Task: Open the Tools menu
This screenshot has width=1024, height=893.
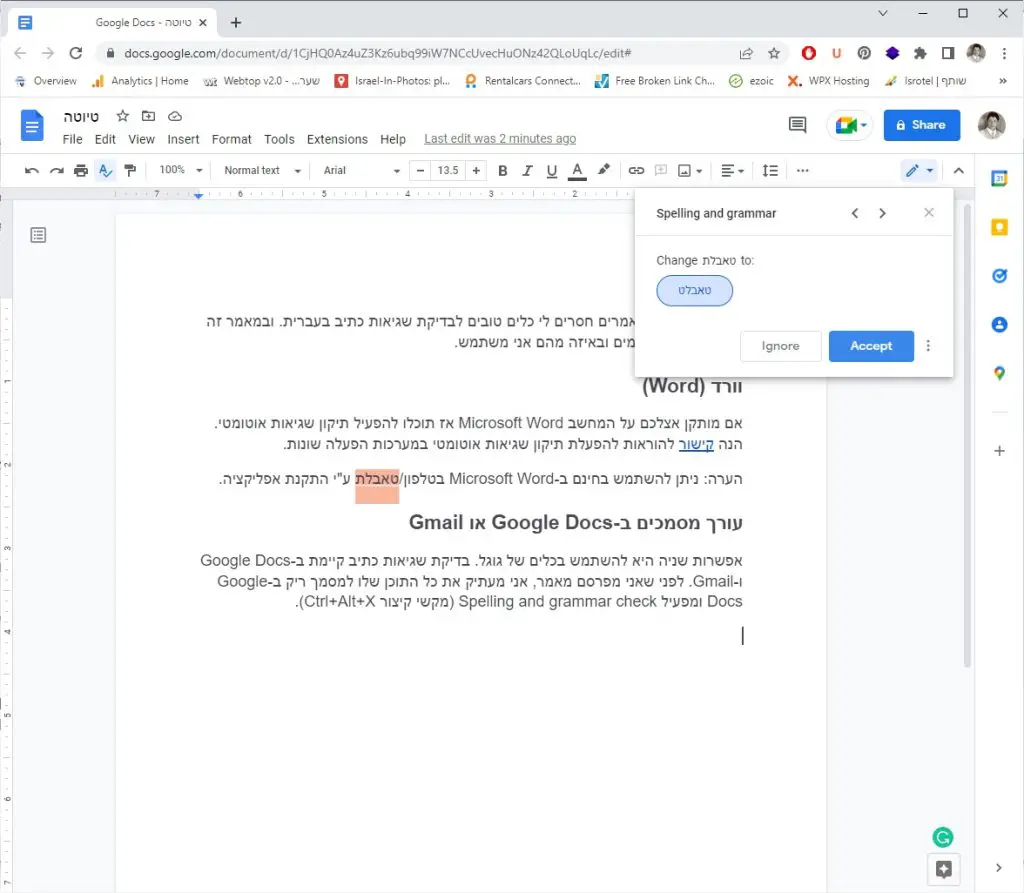Action: click(279, 139)
